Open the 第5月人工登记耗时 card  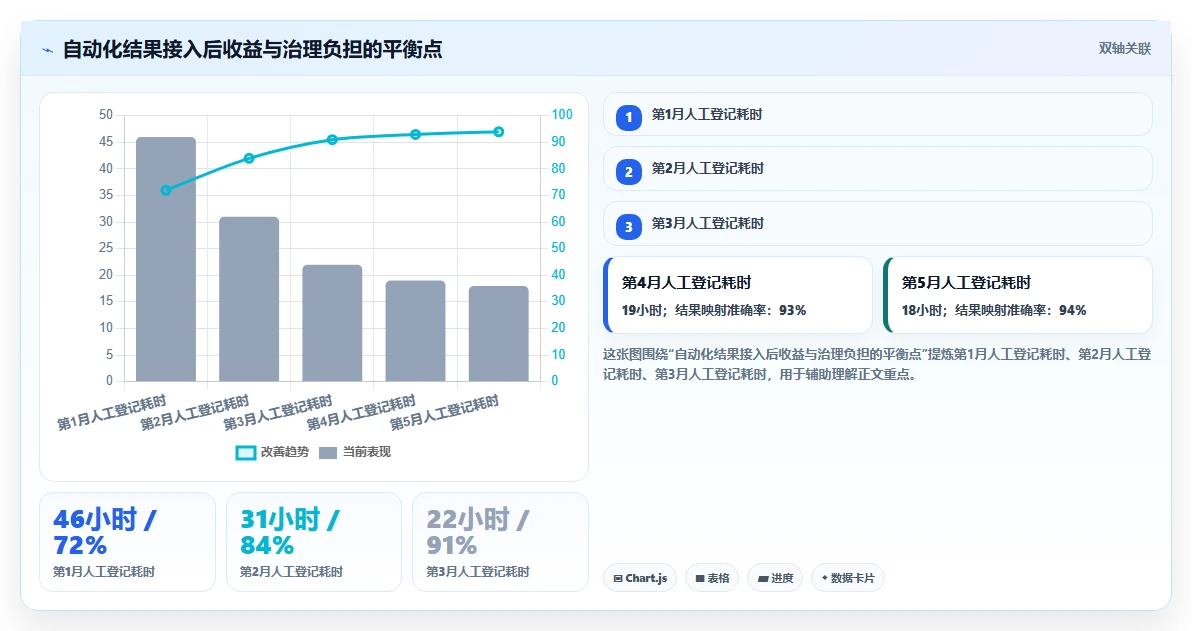pos(1018,295)
